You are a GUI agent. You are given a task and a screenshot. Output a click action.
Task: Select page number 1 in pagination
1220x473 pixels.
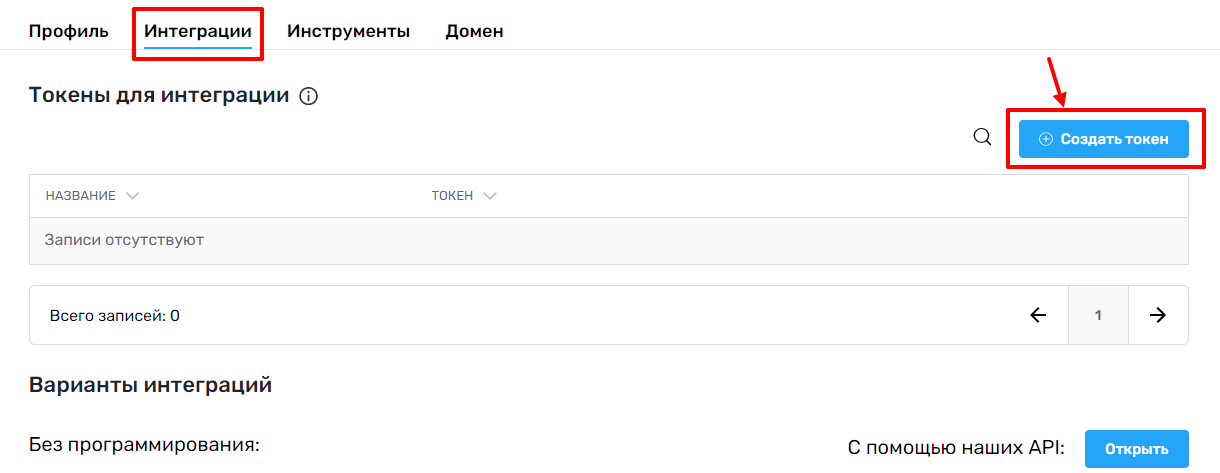(x=1098, y=316)
